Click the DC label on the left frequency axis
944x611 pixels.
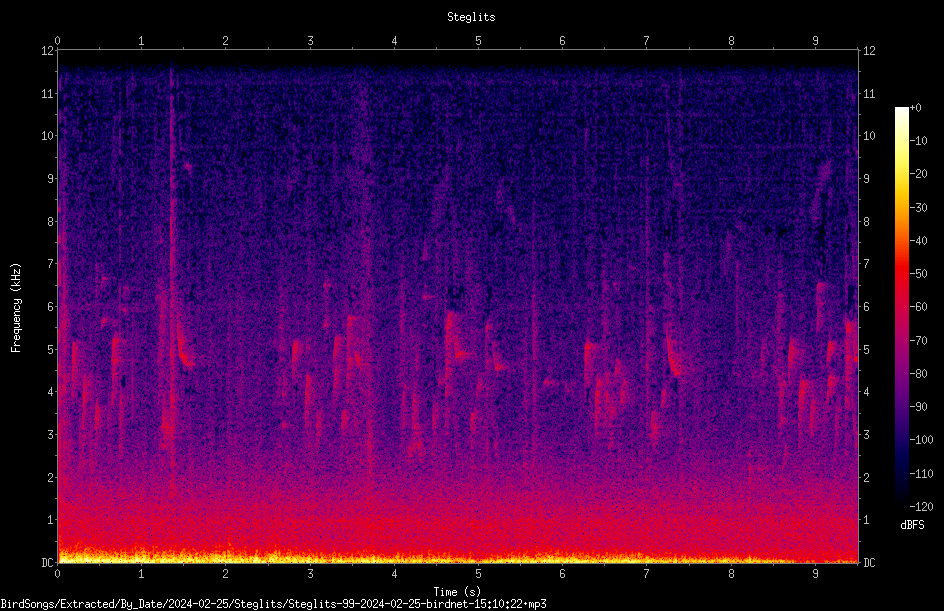(x=47, y=562)
